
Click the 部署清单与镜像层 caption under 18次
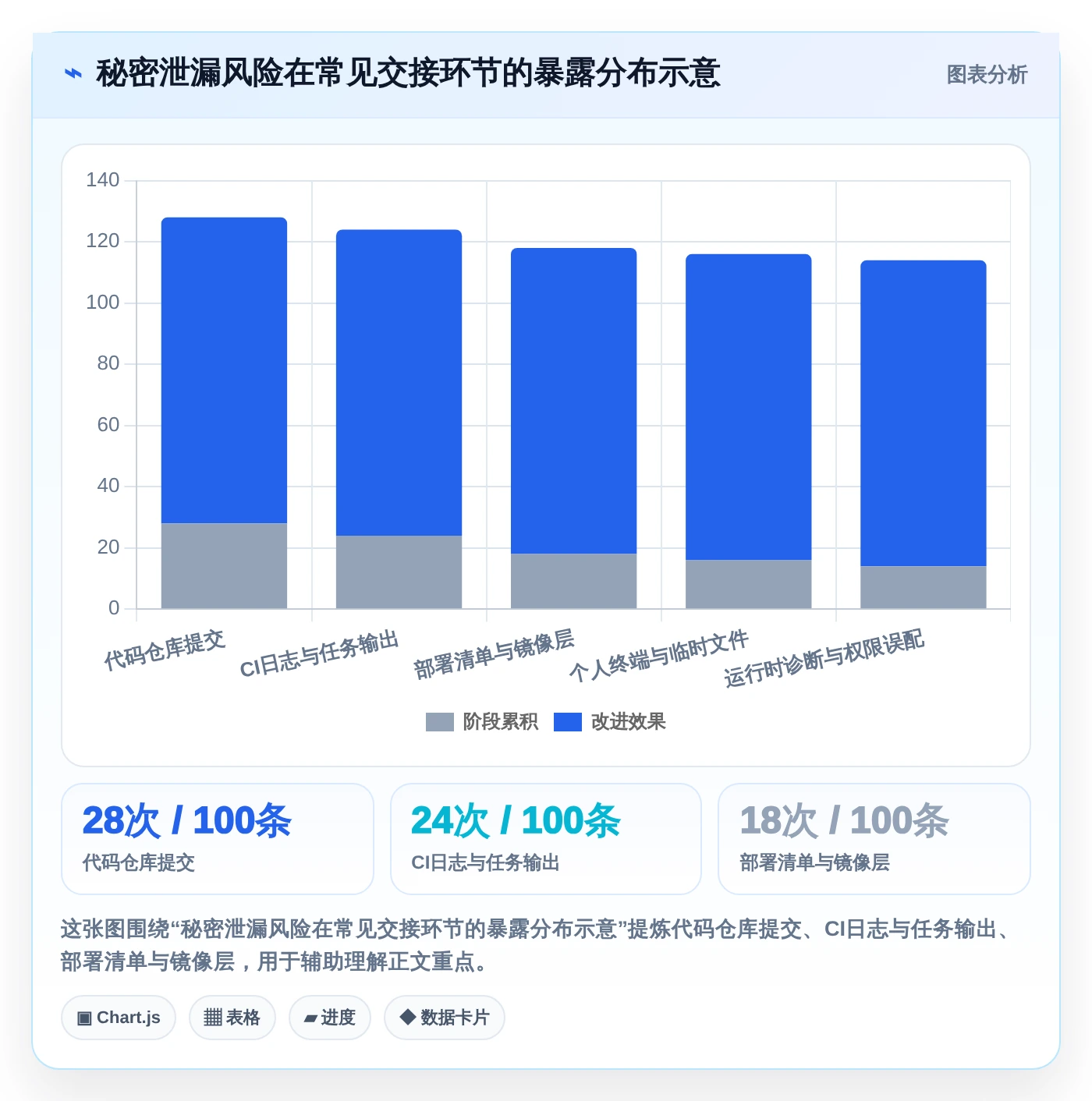[x=815, y=863]
